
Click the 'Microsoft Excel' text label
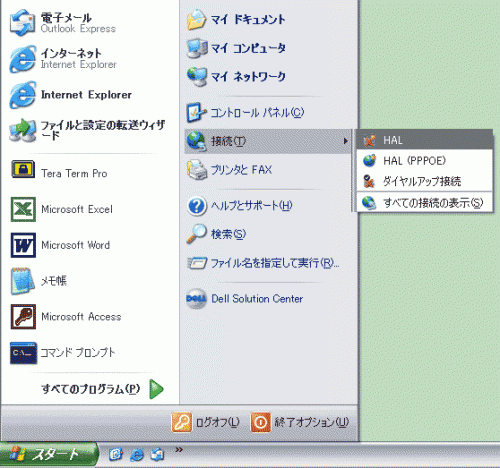point(77,209)
